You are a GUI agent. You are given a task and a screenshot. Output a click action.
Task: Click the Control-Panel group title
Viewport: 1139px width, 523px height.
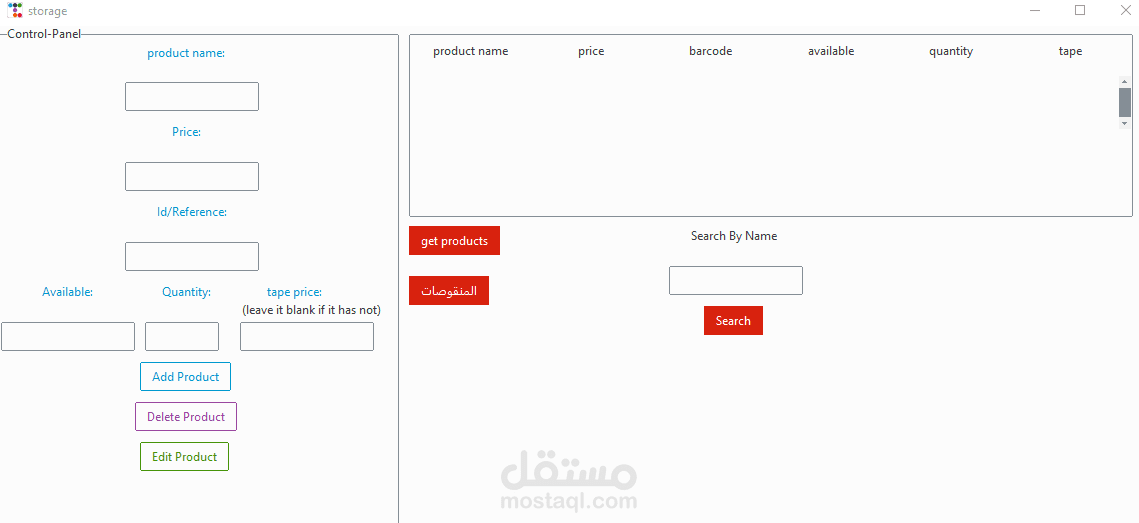[44, 33]
